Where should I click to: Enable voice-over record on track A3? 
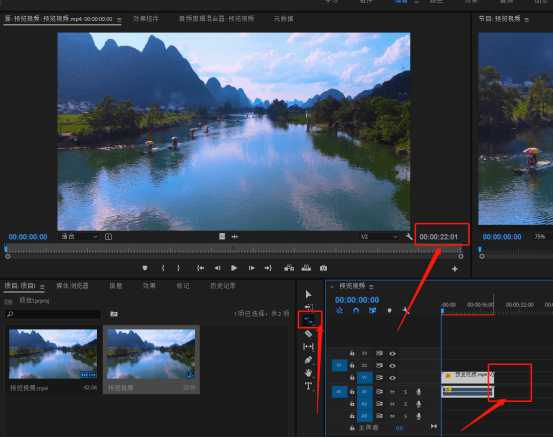pyautogui.click(x=418, y=416)
